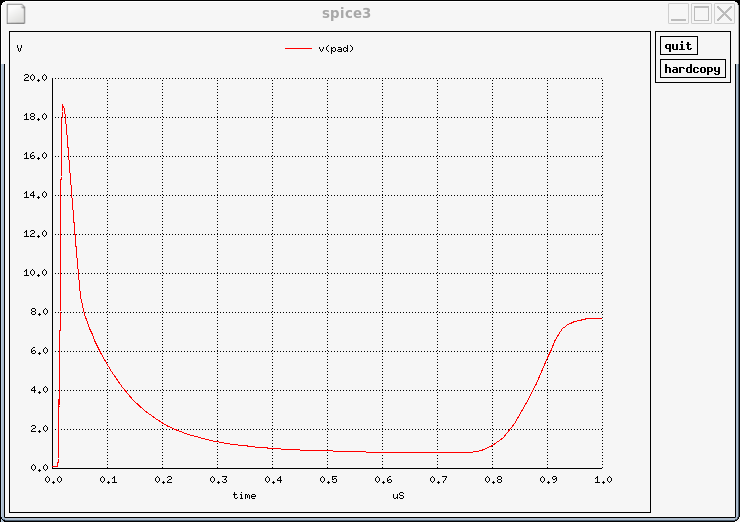Click the peak of the v(pad) curve

click(62, 105)
